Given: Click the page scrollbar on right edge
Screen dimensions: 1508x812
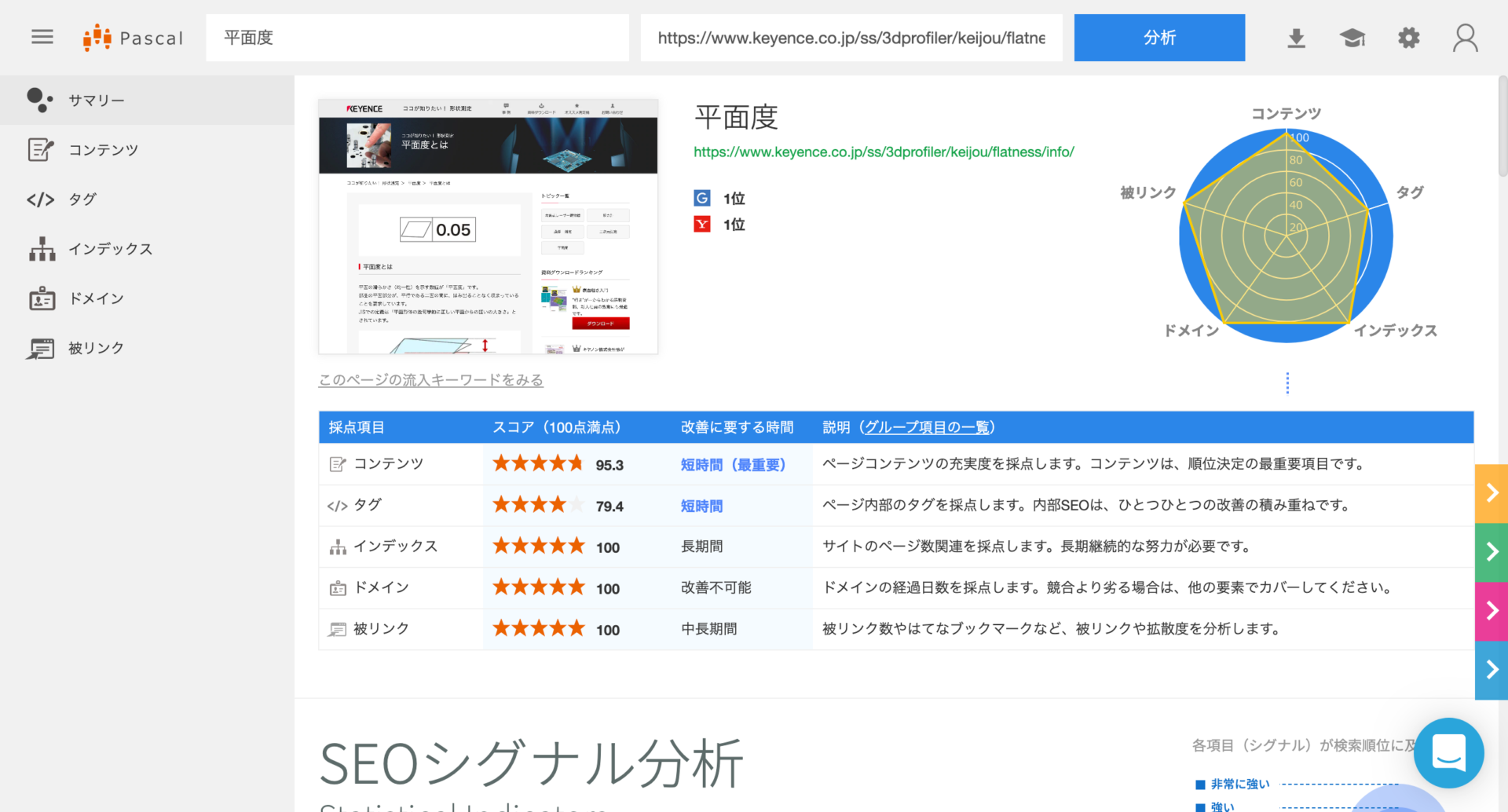Looking at the screenshot, I should click(x=1503, y=126).
